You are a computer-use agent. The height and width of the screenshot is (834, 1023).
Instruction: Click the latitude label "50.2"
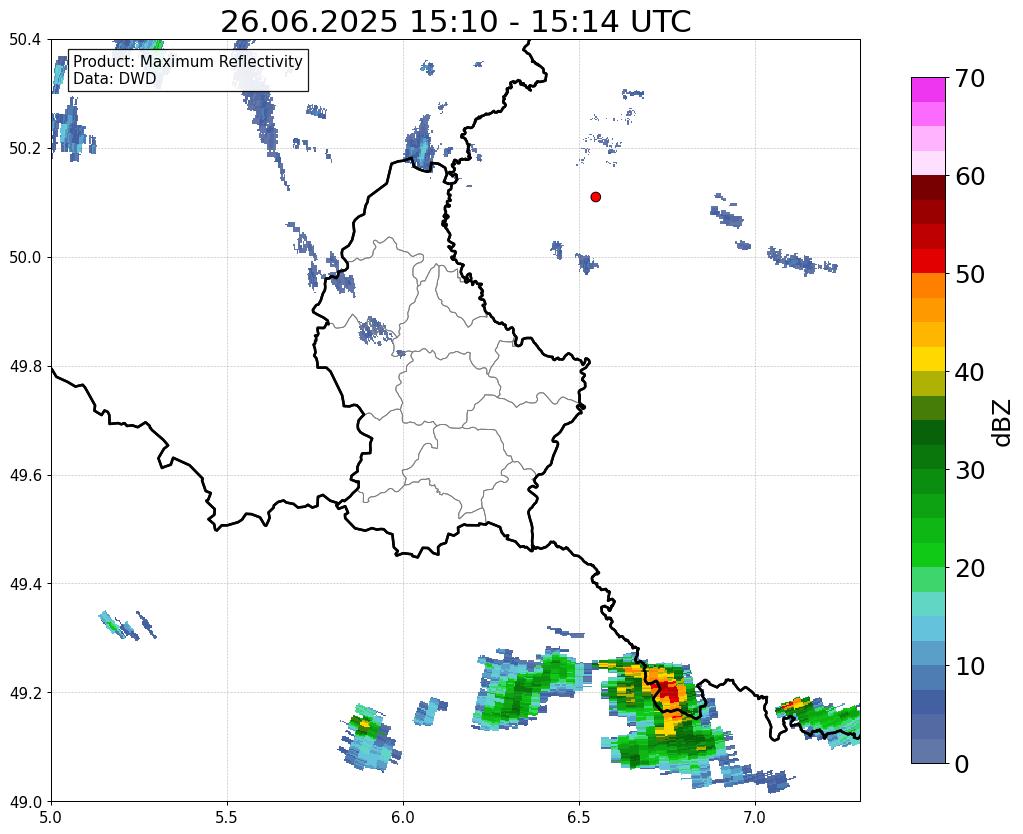(x=25, y=148)
